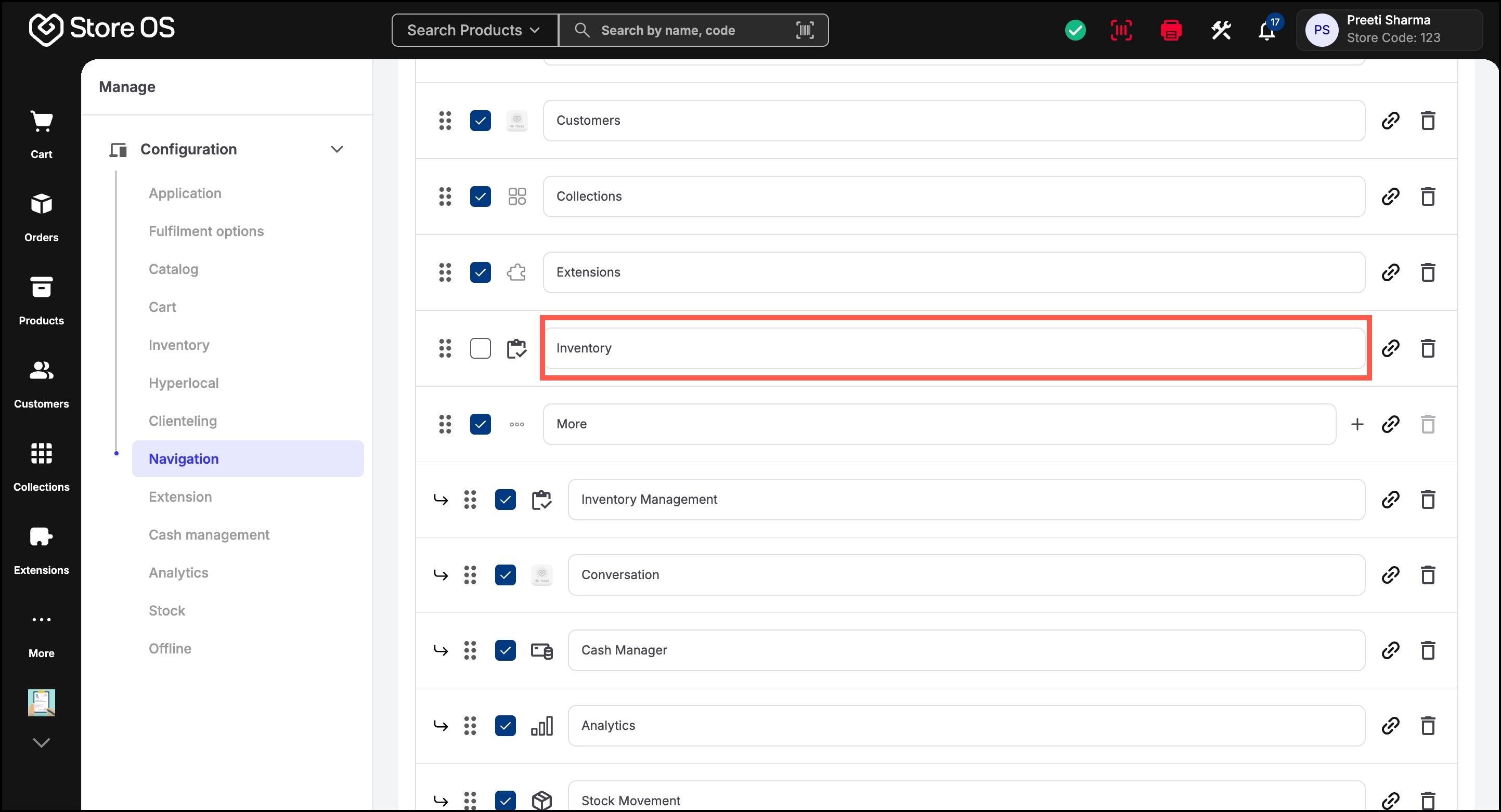1501x812 pixels.
Task: Click the Store OS logo
Action: click(102, 29)
